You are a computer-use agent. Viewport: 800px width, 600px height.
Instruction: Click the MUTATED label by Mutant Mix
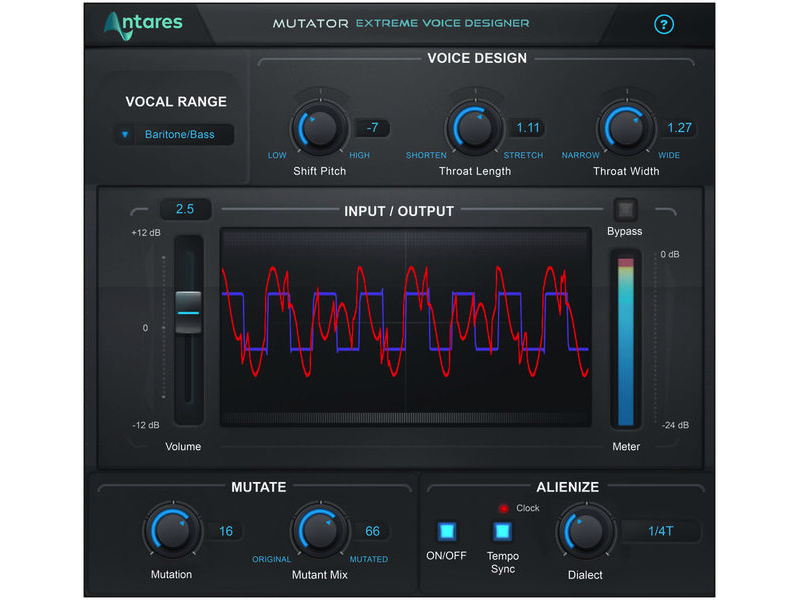(x=368, y=559)
